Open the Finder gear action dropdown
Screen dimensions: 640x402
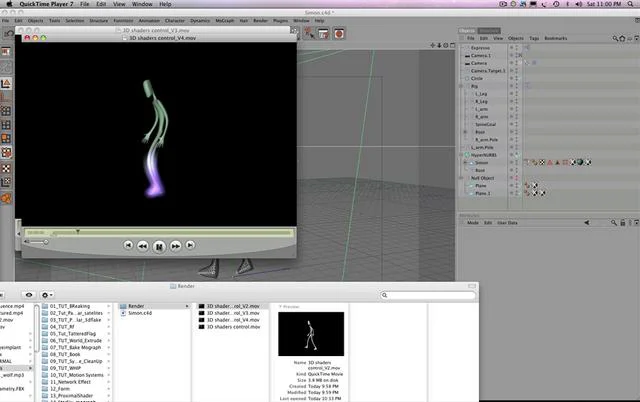(x=47, y=295)
